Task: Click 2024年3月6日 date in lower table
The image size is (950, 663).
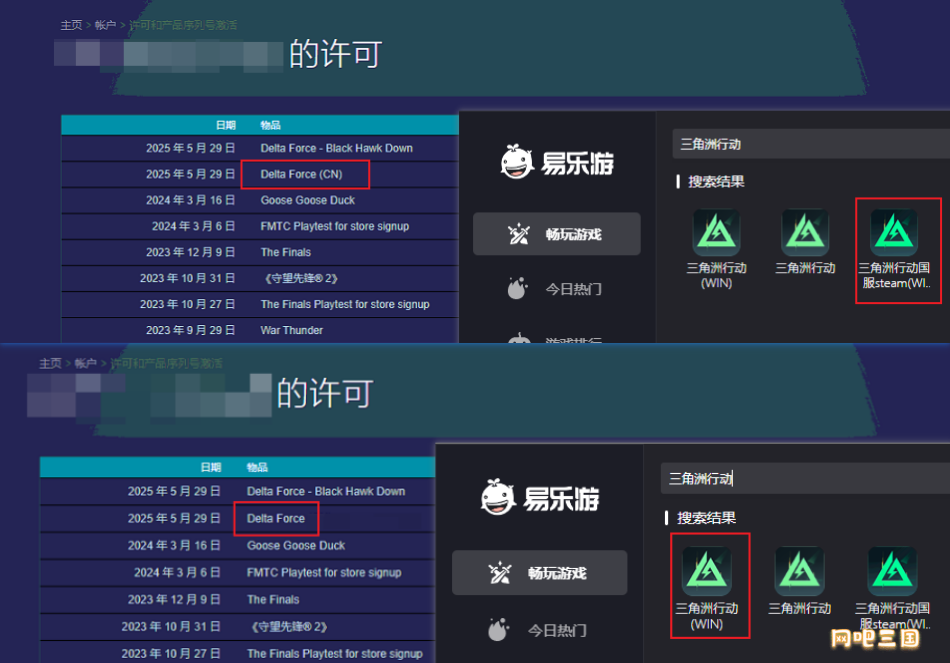Action: (177, 572)
